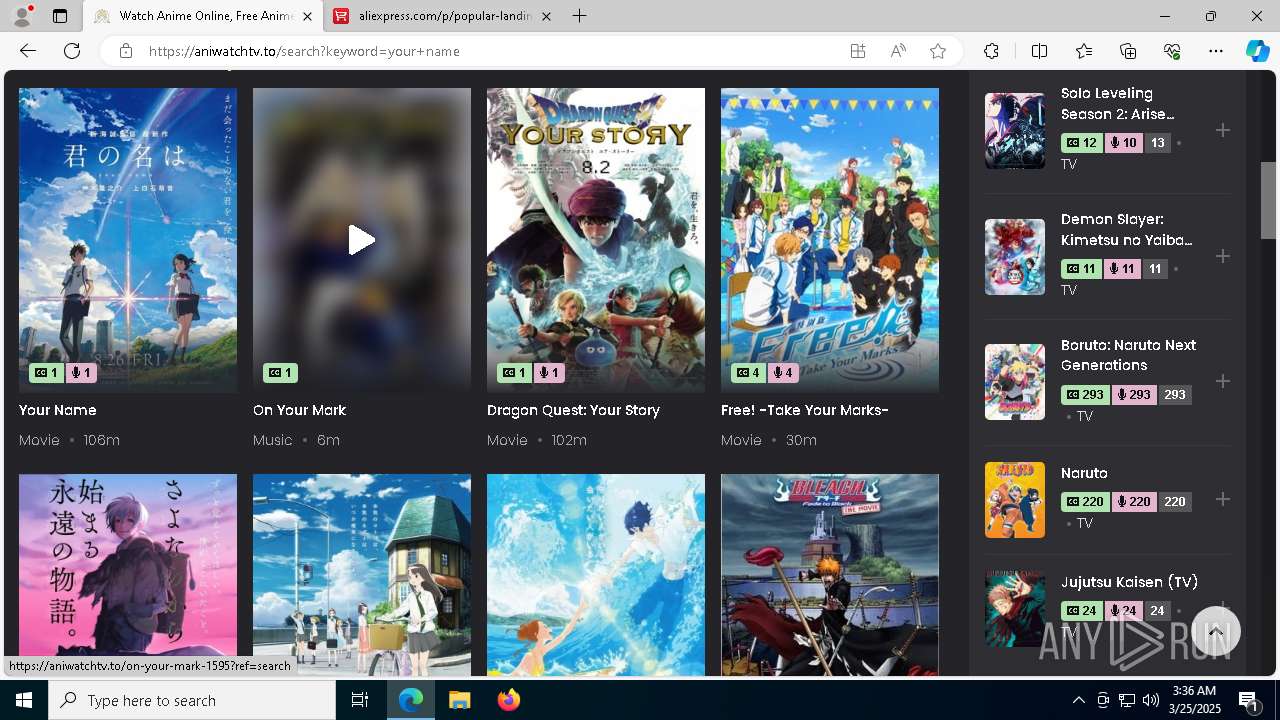Open Boruto: Naruto Next Generations link
This screenshot has height=720, width=1280.
(x=1128, y=355)
